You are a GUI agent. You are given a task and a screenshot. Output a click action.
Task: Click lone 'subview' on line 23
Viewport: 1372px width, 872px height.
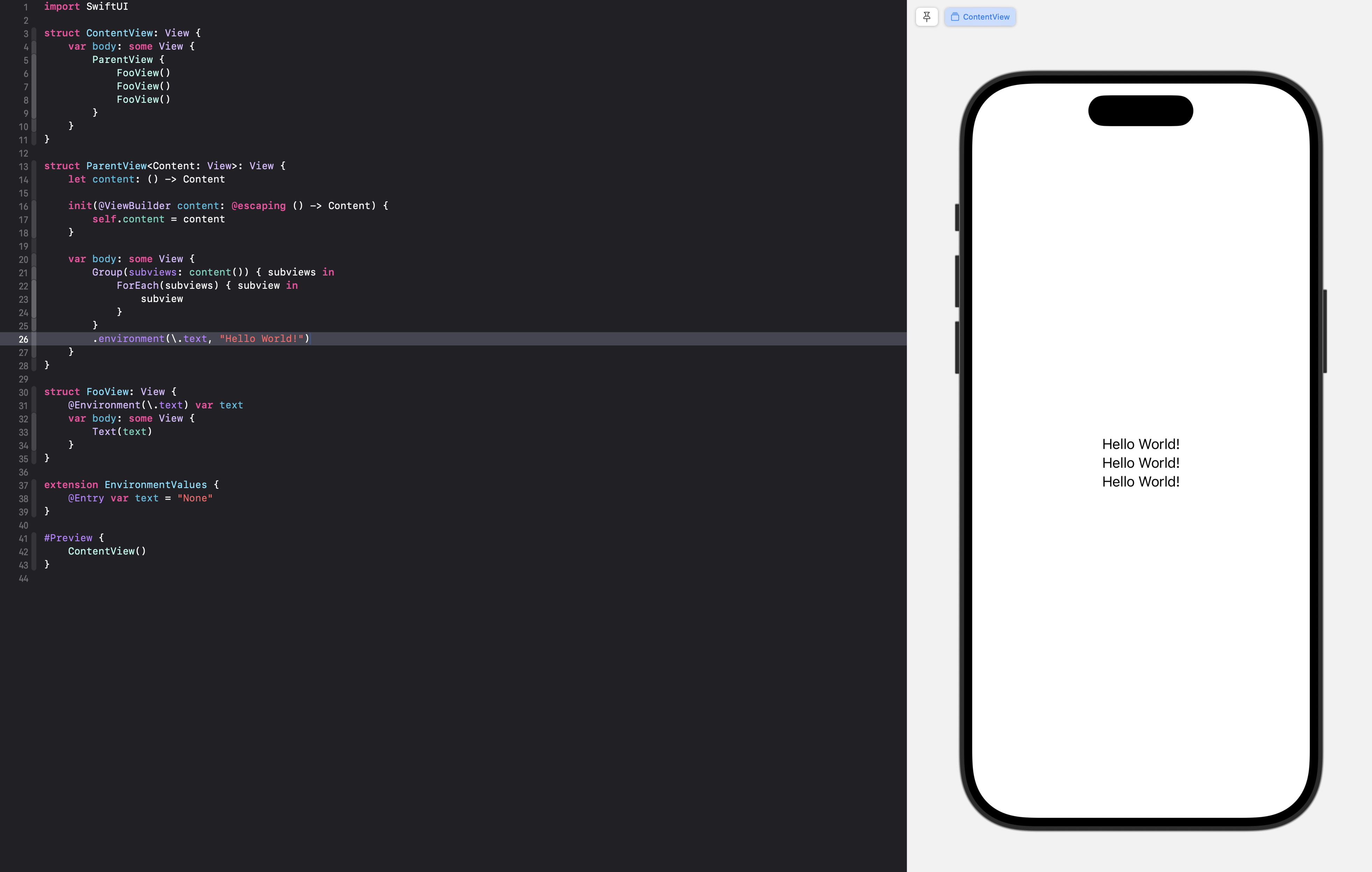point(162,299)
